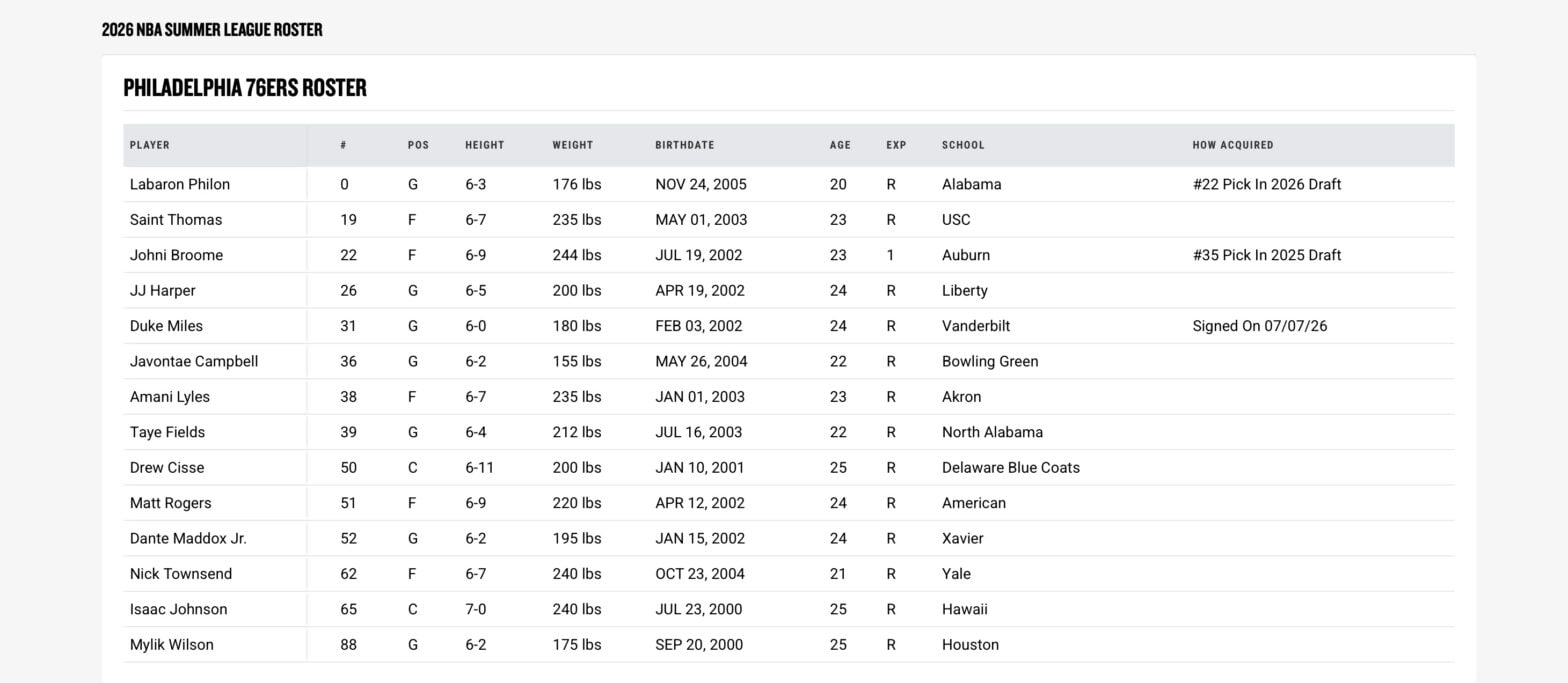This screenshot has height=683, width=1568.
Task: Select player name Amani Lyles
Action: coord(170,397)
